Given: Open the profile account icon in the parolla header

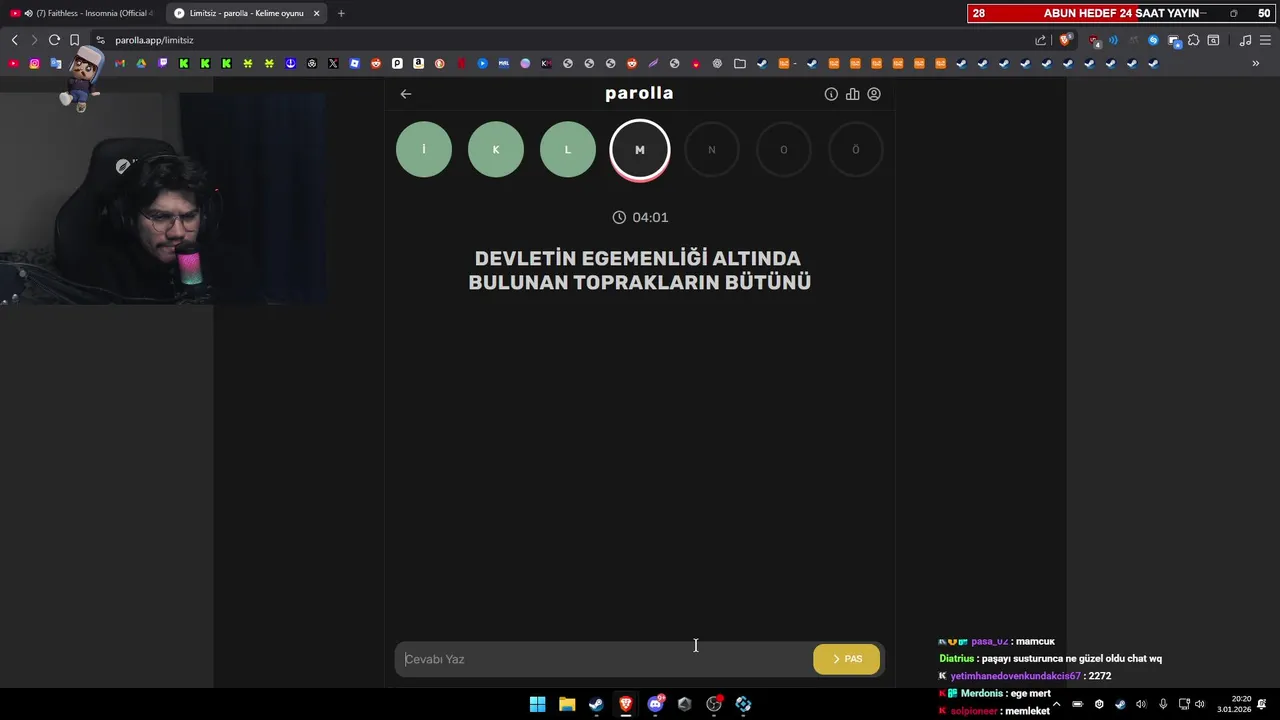Looking at the screenshot, I should point(874,94).
